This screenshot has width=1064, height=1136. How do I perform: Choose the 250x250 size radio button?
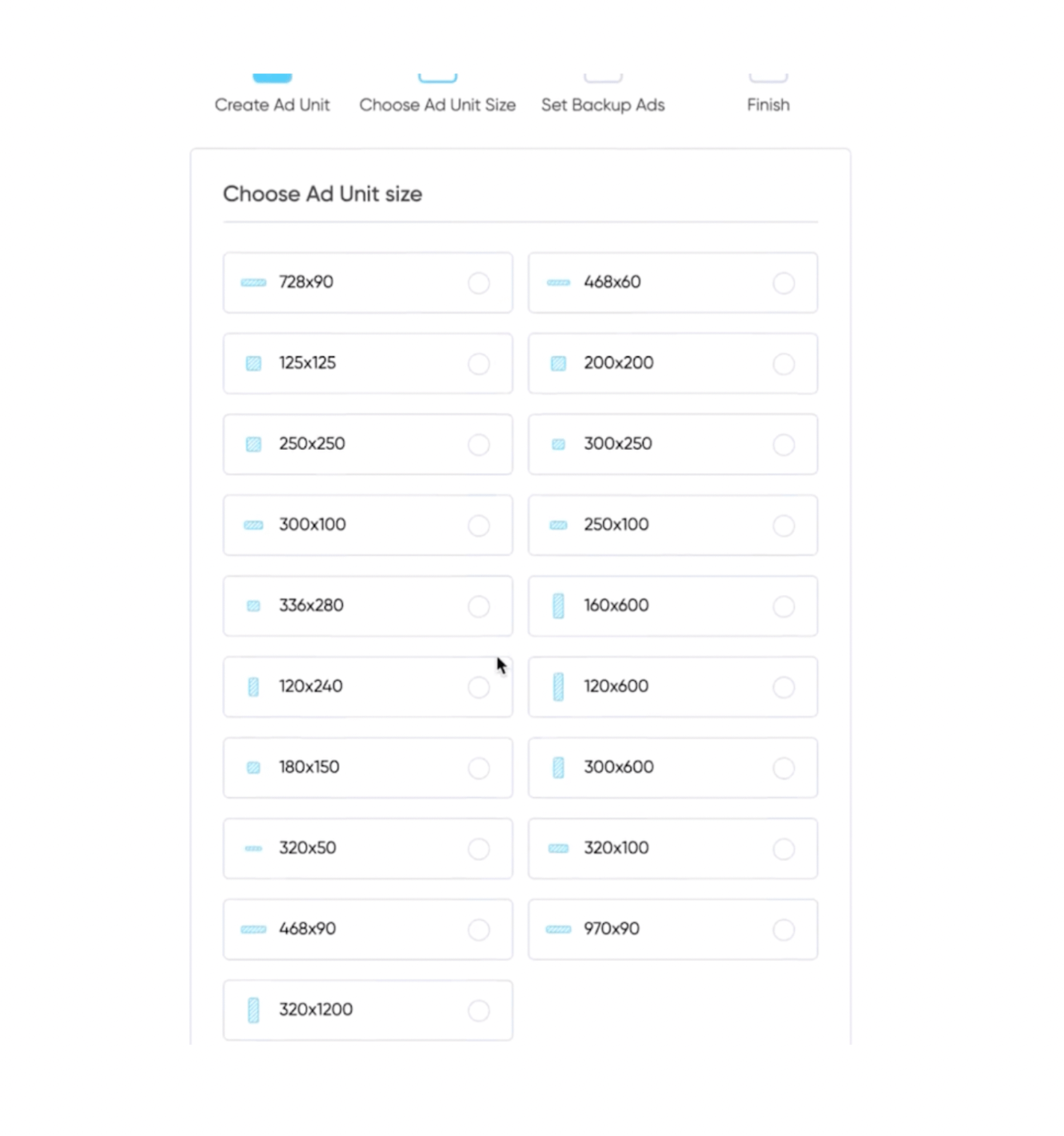pos(478,445)
